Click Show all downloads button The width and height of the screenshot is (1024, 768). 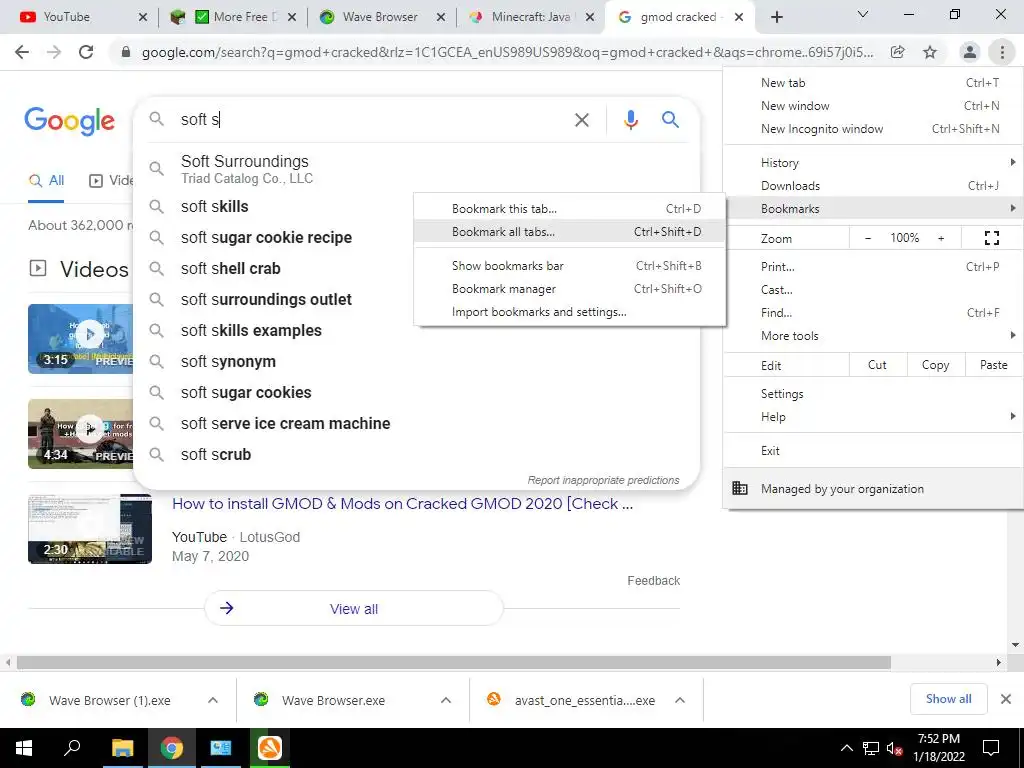click(x=948, y=699)
